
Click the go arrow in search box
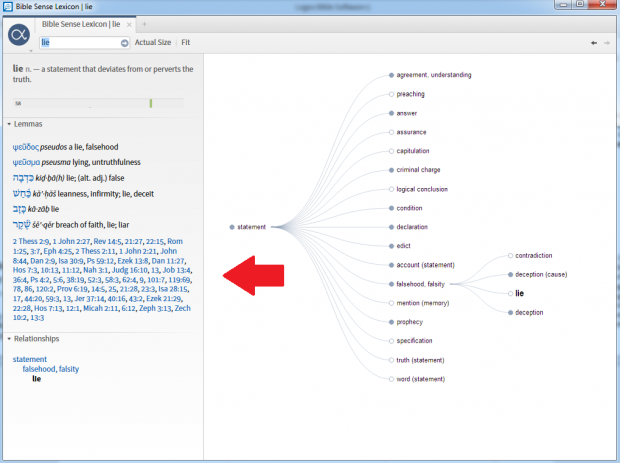(x=125, y=43)
